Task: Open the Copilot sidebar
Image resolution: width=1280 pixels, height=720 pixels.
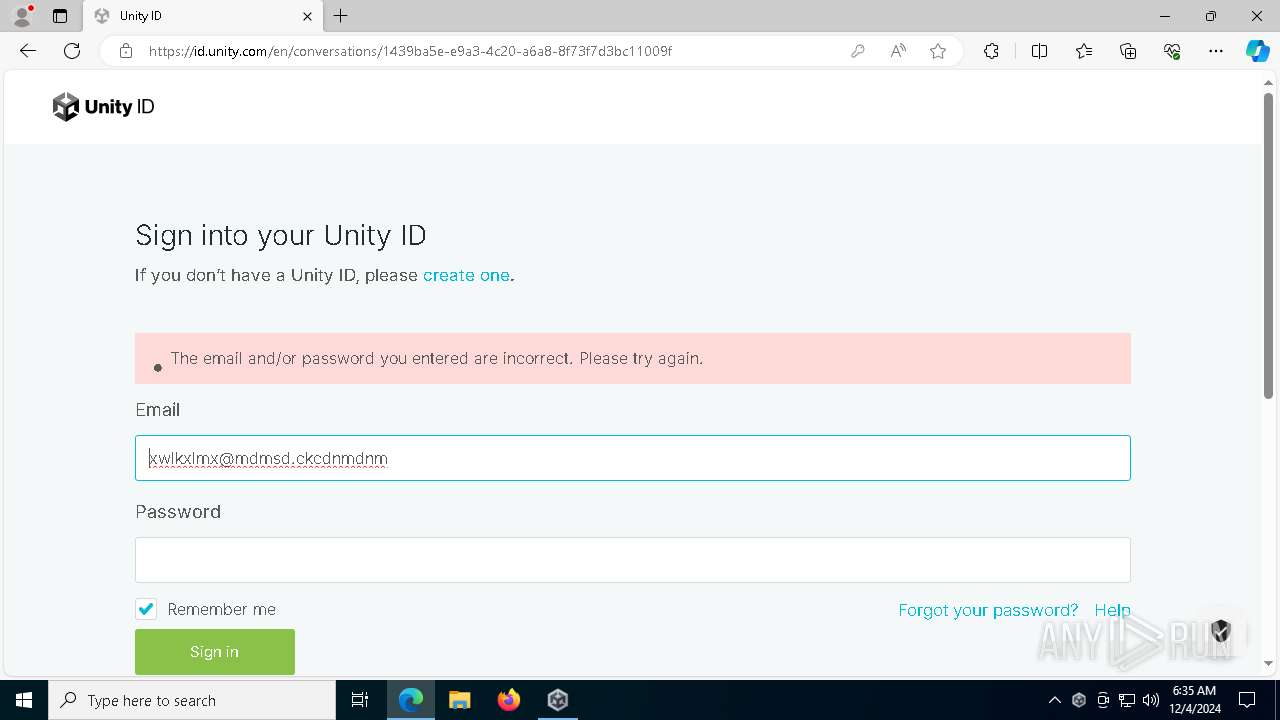Action: click(1257, 51)
